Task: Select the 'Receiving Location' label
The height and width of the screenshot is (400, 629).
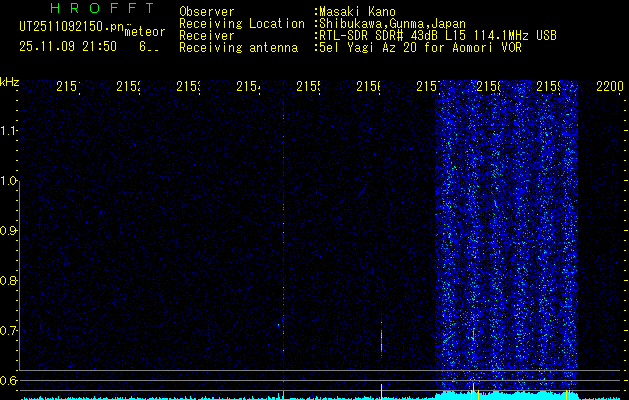Action: (x=242, y=24)
